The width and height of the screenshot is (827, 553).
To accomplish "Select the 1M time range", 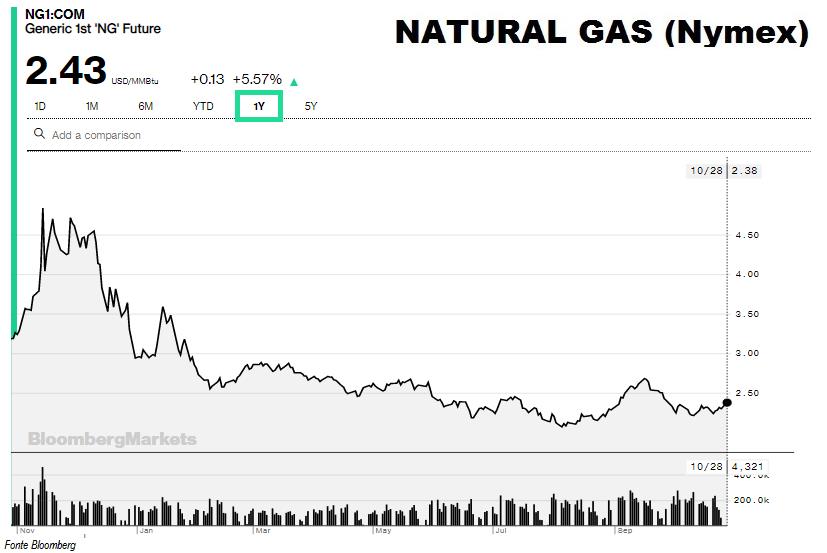I will point(92,106).
